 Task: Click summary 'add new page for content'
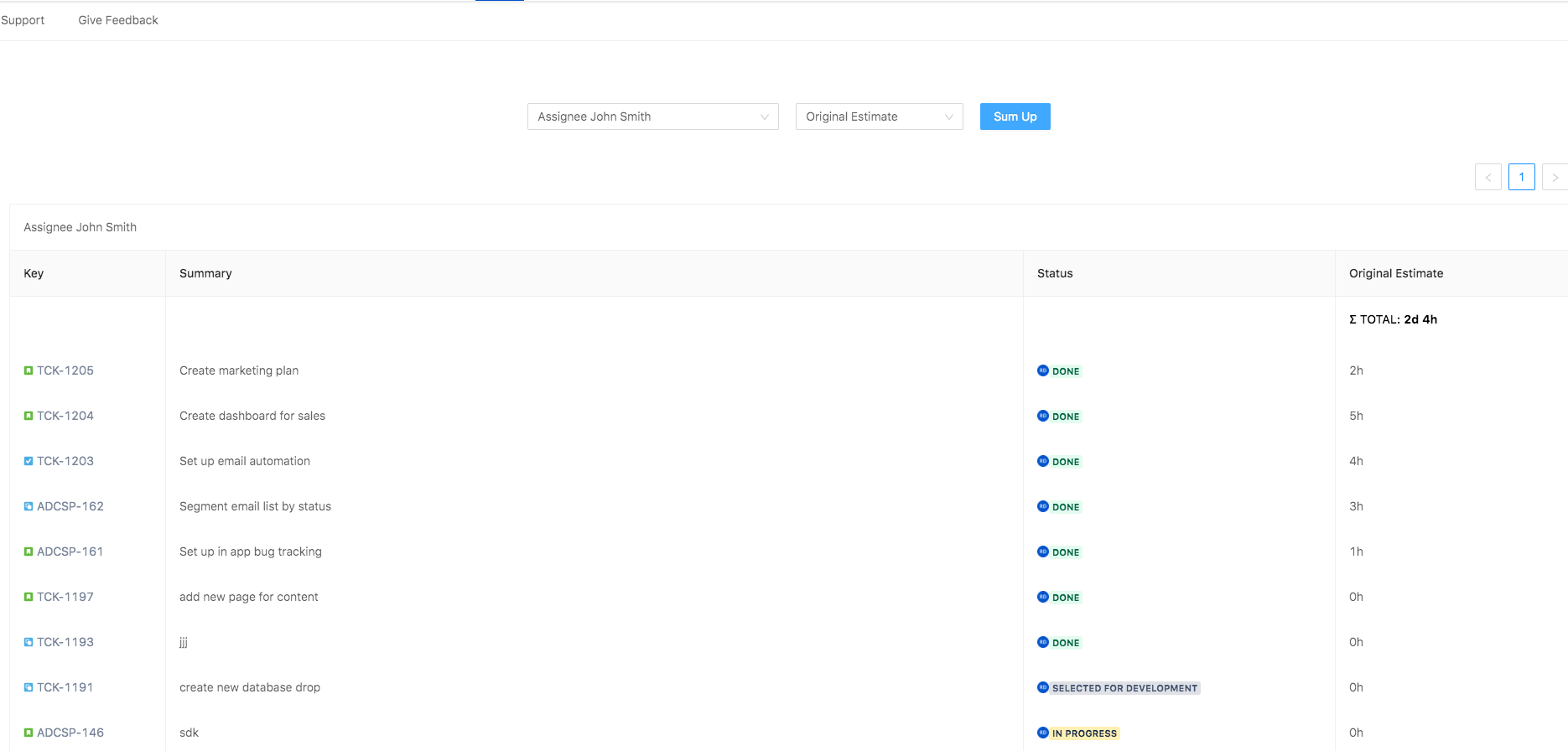click(x=249, y=597)
